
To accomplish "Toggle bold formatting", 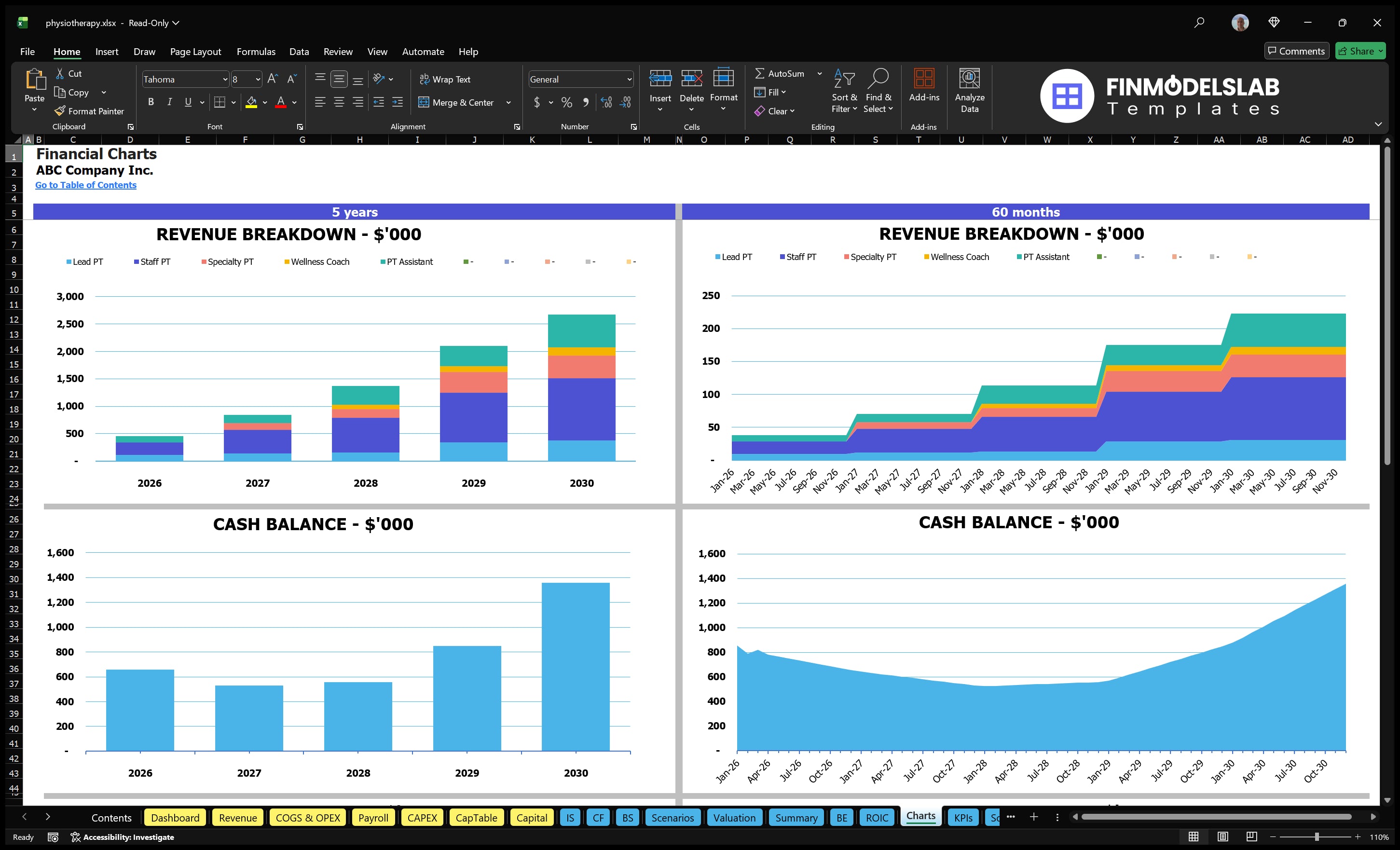I will pos(151,102).
